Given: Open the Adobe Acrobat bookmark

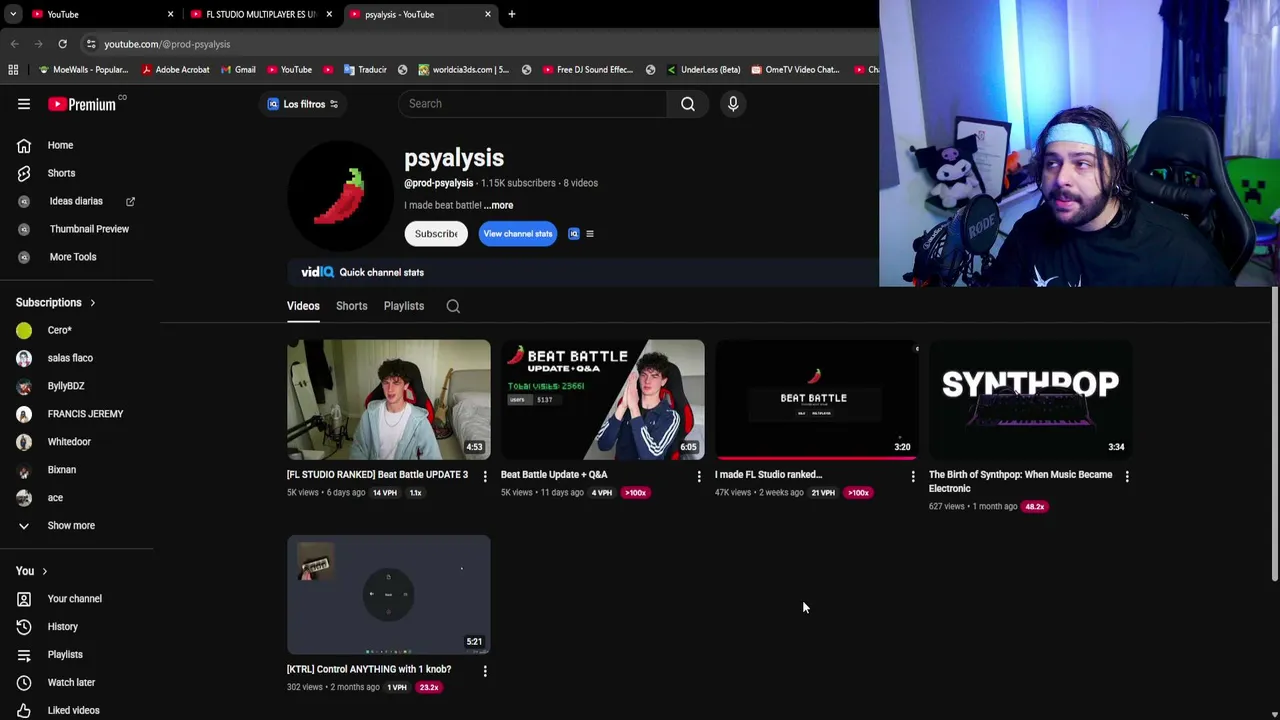Looking at the screenshot, I should (x=176, y=70).
